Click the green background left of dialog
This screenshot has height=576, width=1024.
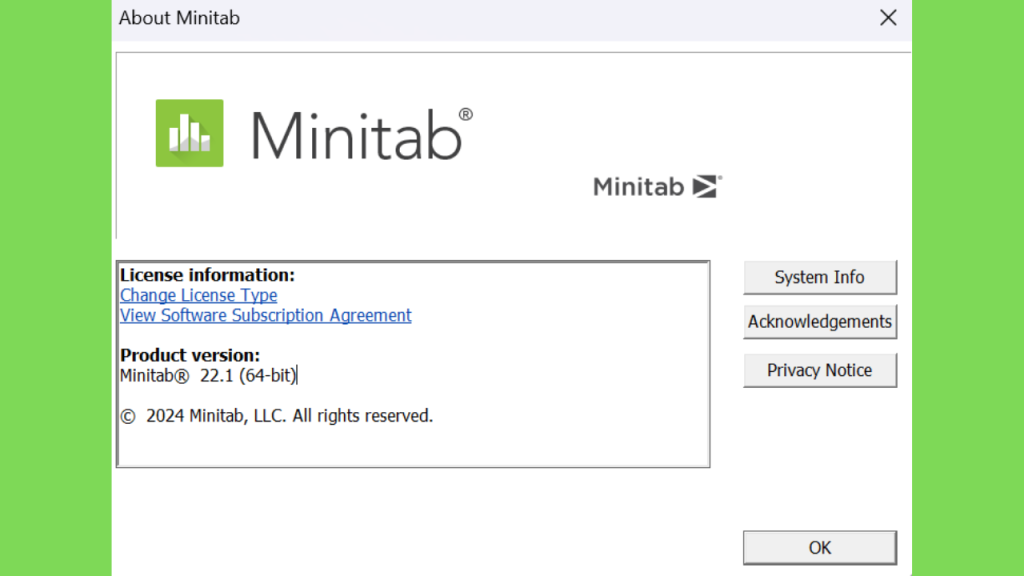pos(56,288)
